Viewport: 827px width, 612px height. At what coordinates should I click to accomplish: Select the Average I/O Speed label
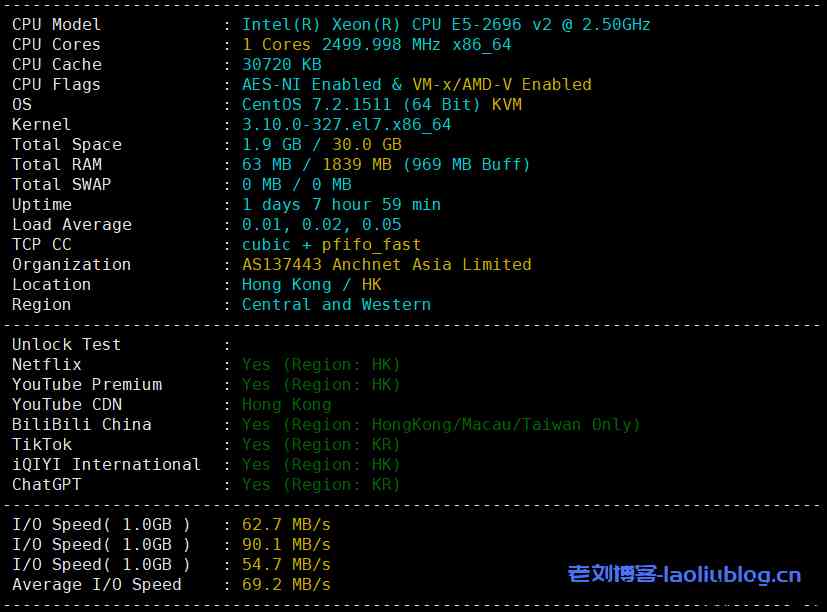(x=97, y=586)
